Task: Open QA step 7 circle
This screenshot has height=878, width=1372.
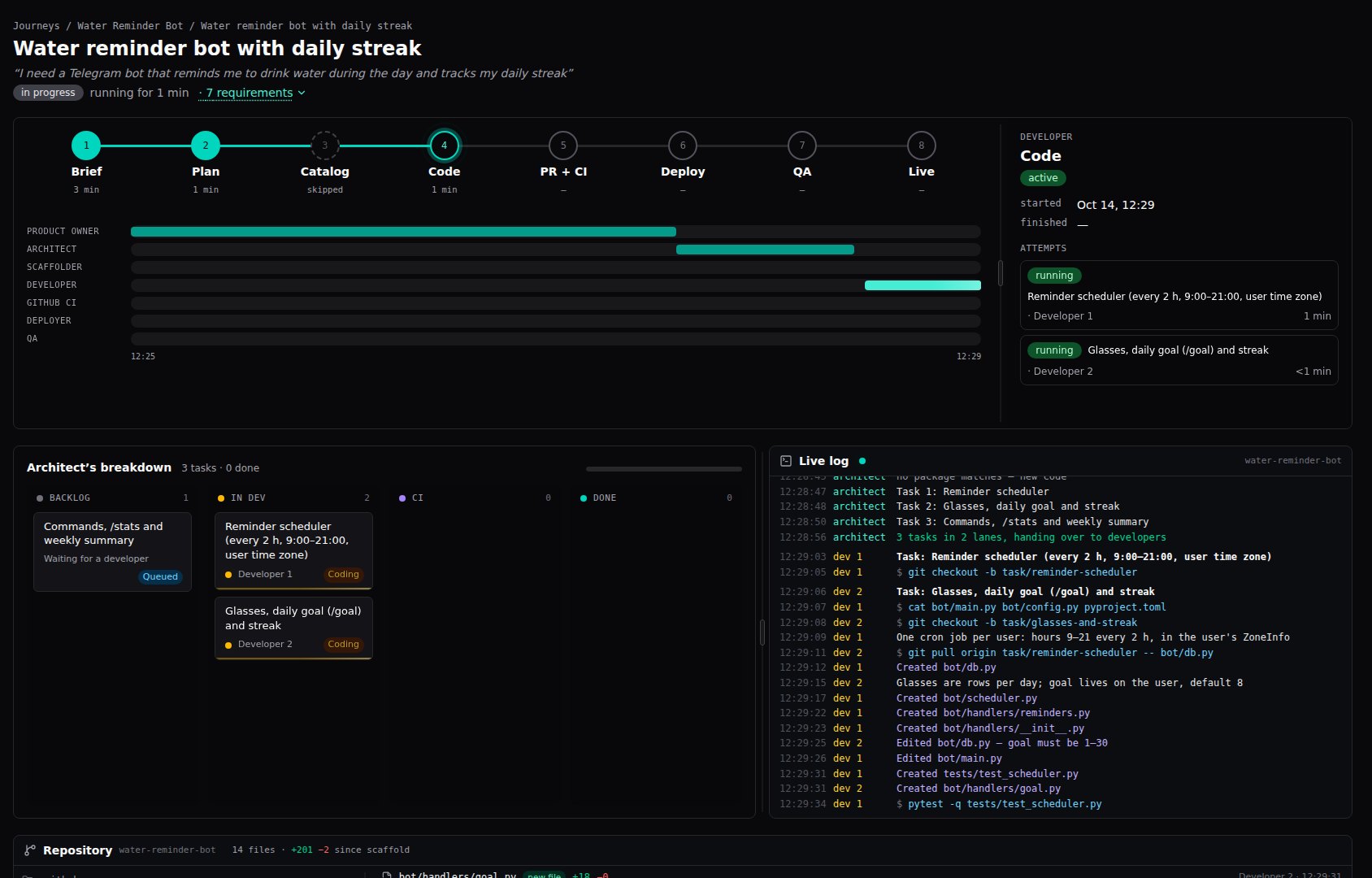Action: click(802, 146)
